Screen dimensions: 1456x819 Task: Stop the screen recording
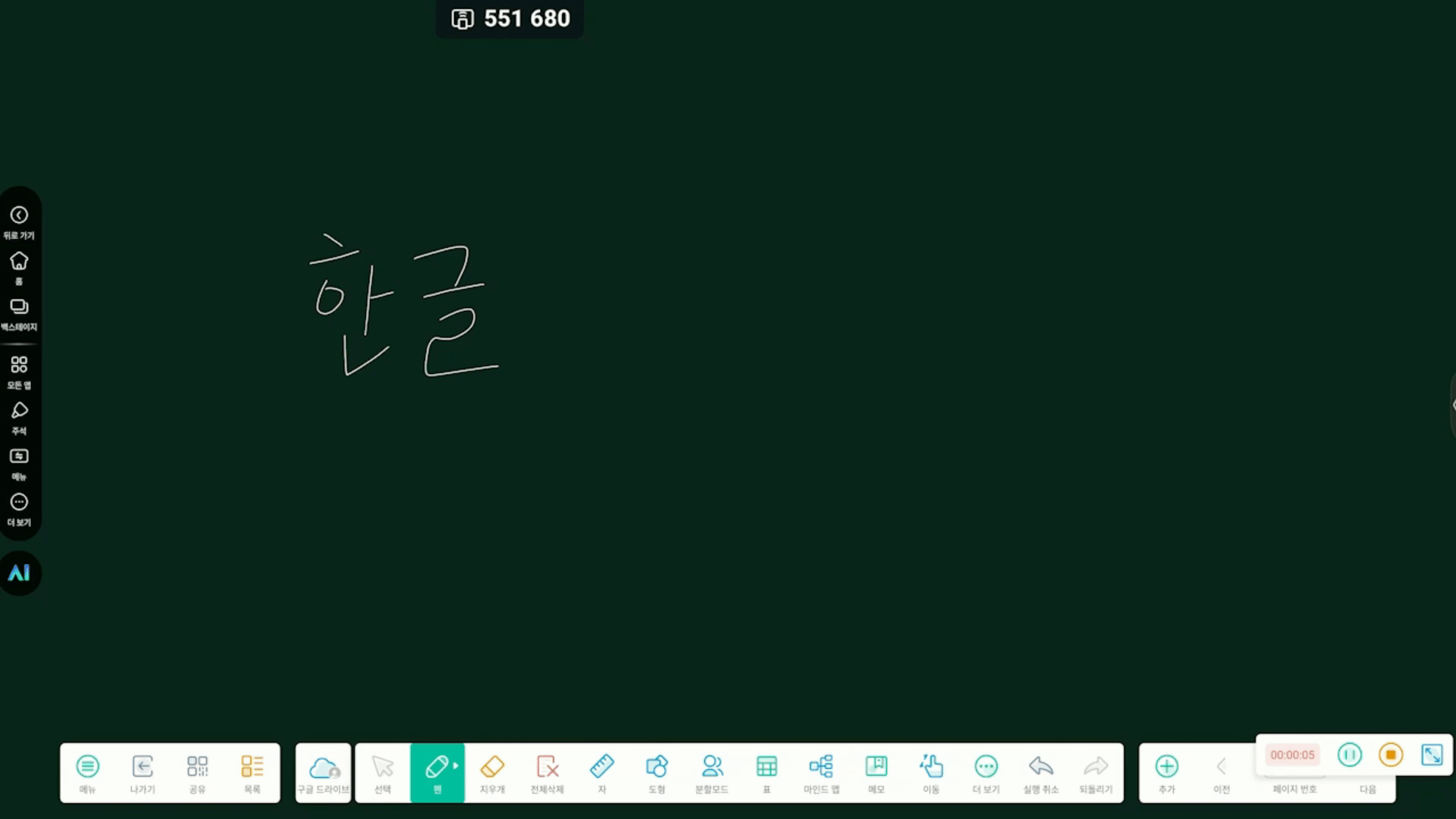pos(1390,755)
